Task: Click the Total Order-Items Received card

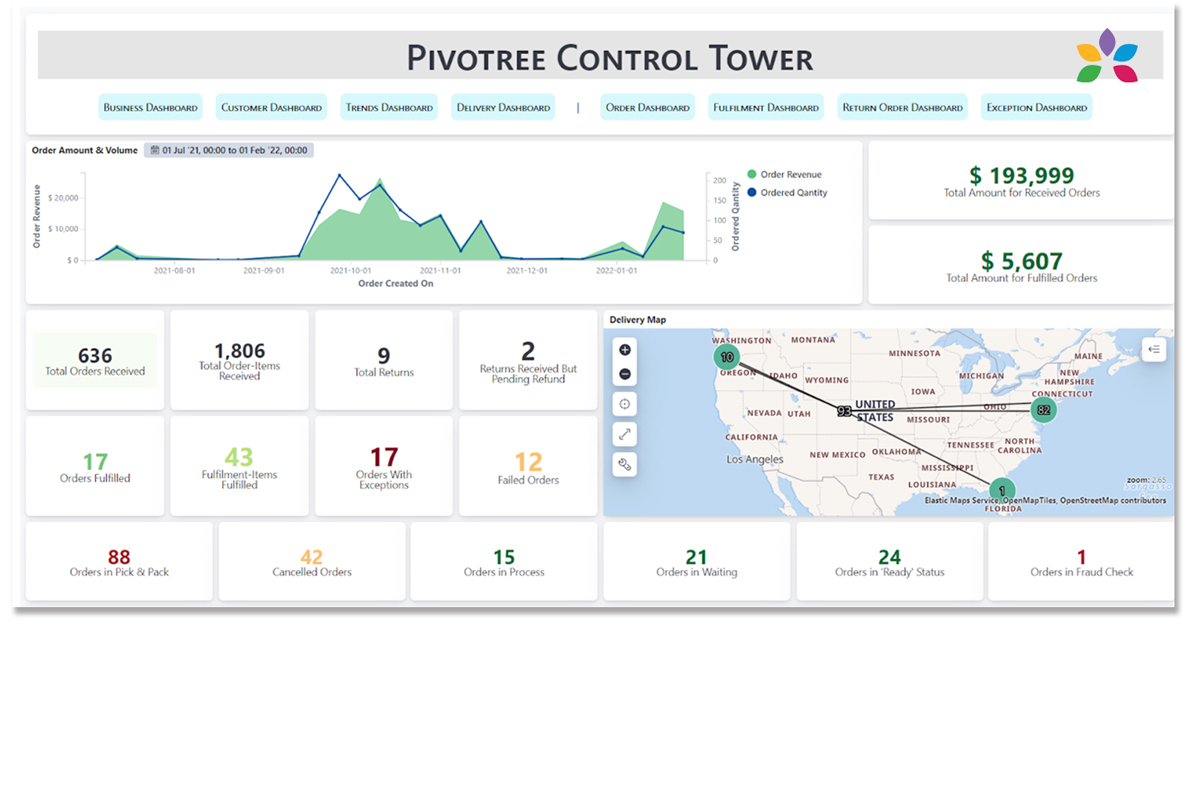Action: pos(240,360)
